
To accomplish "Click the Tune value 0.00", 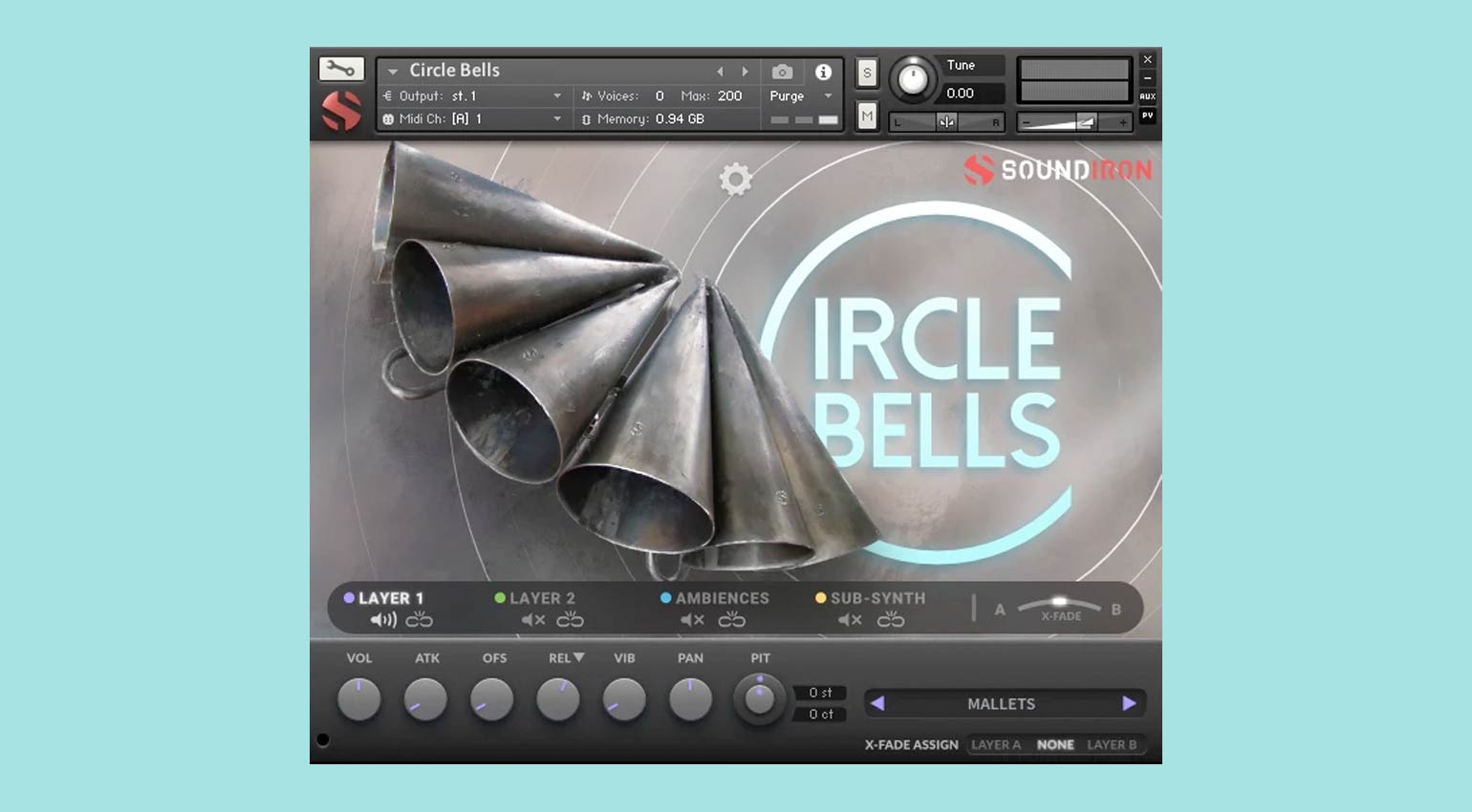I will [961, 93].
